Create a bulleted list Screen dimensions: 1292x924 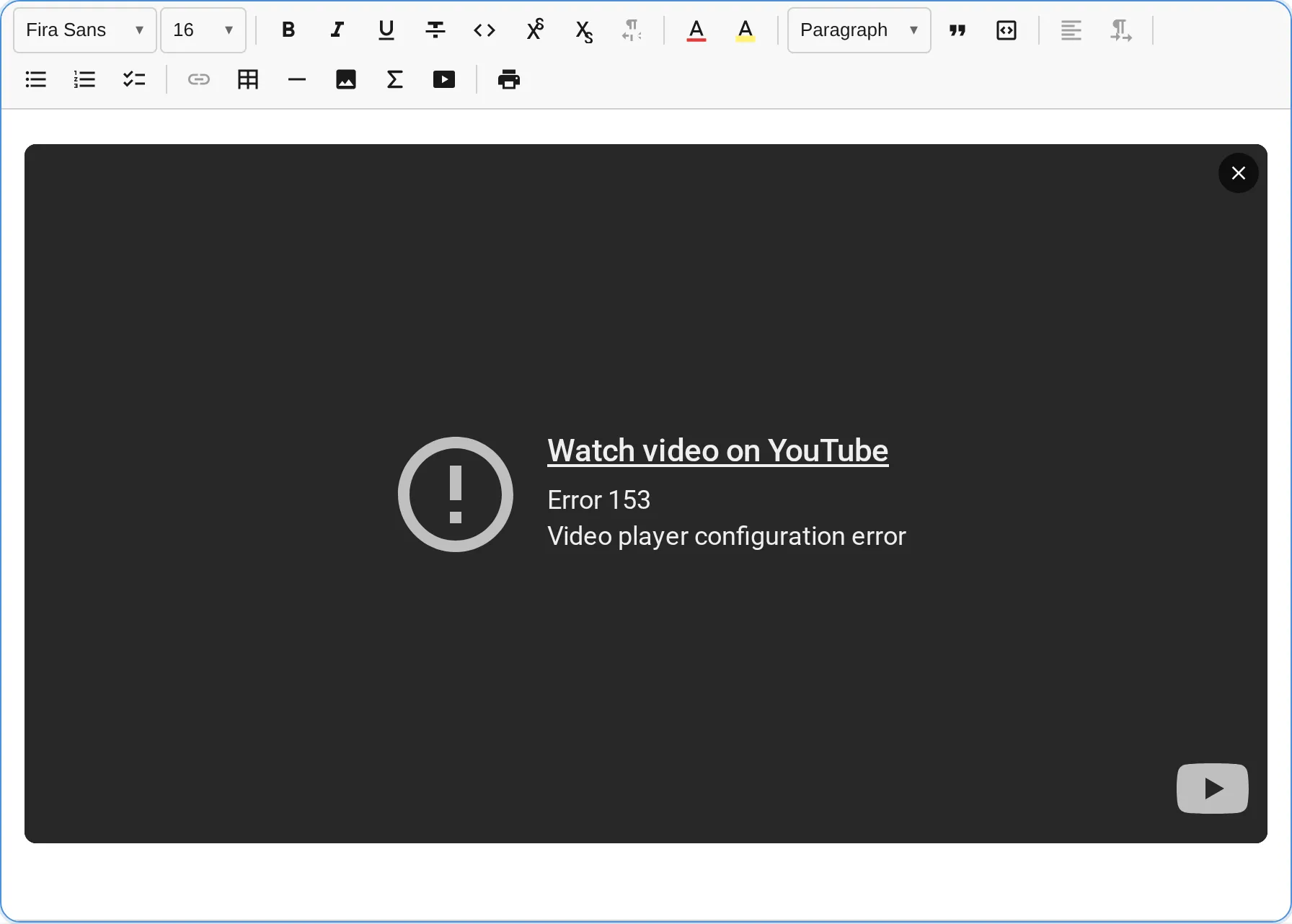tap(36, 79)
